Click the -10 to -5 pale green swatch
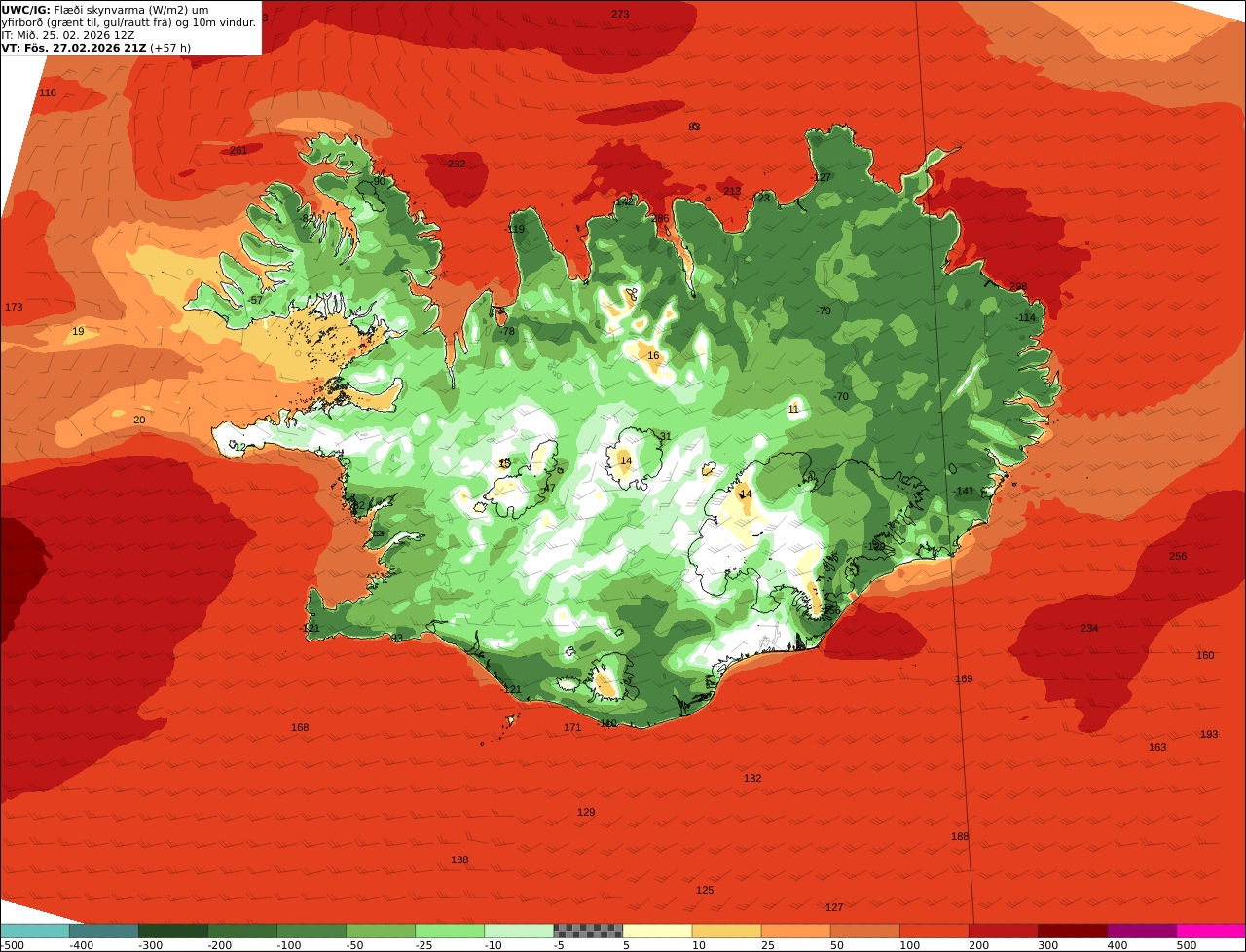The height and width of the screenshot is (952, 1246). [x=519, y=931]
